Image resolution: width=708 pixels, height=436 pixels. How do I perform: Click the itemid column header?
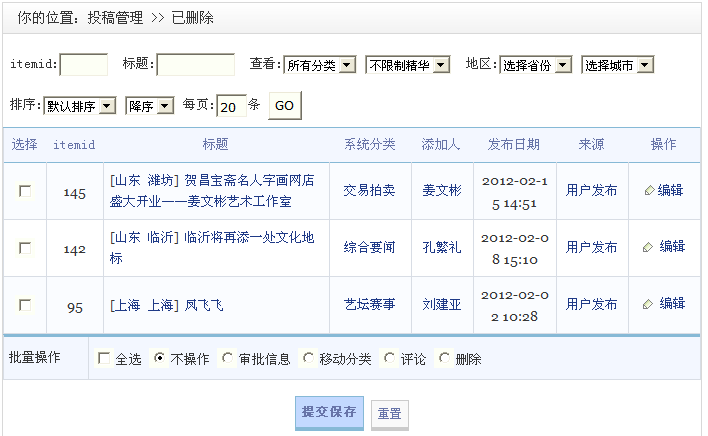pyautogui.click(x=74, y=145)
